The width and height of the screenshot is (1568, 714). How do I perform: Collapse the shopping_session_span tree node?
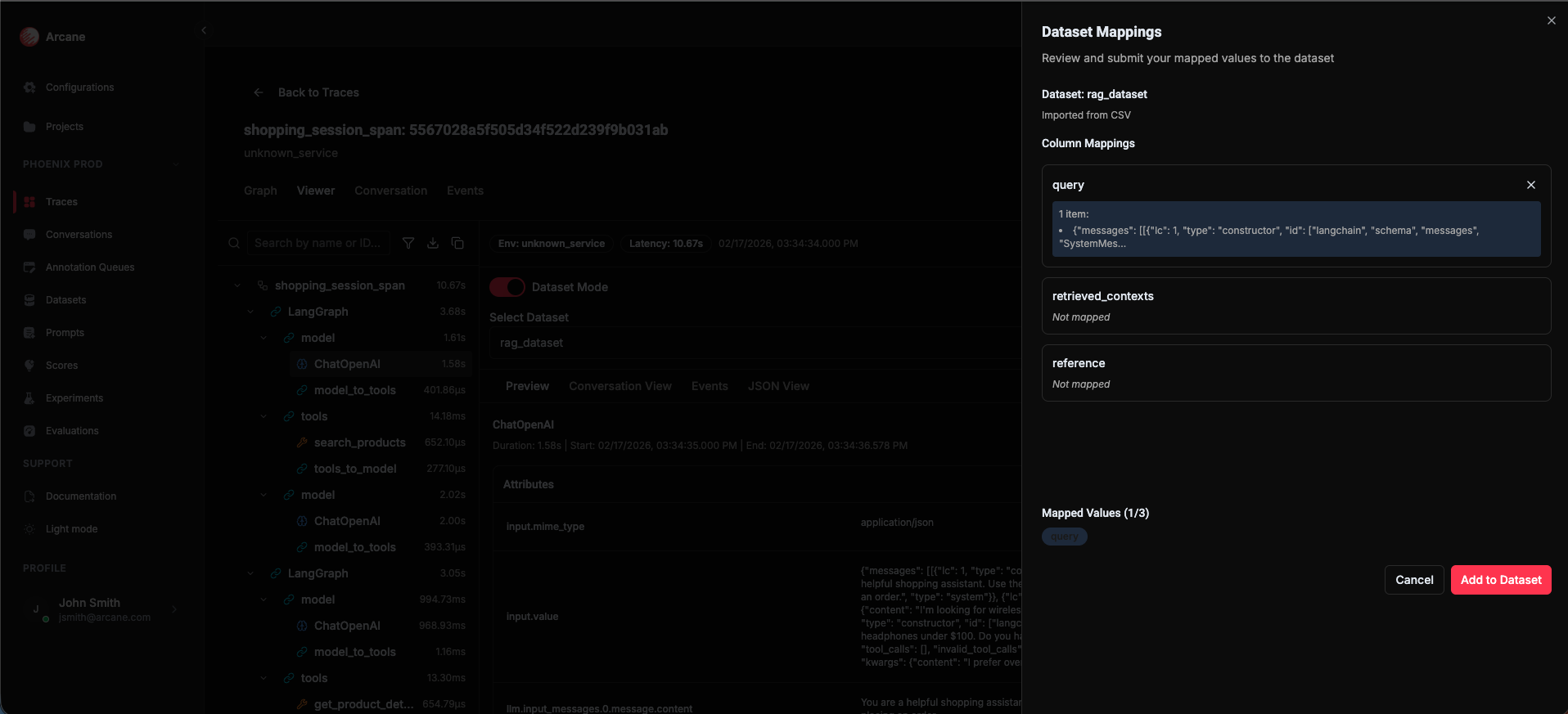(x=237, y=285)
